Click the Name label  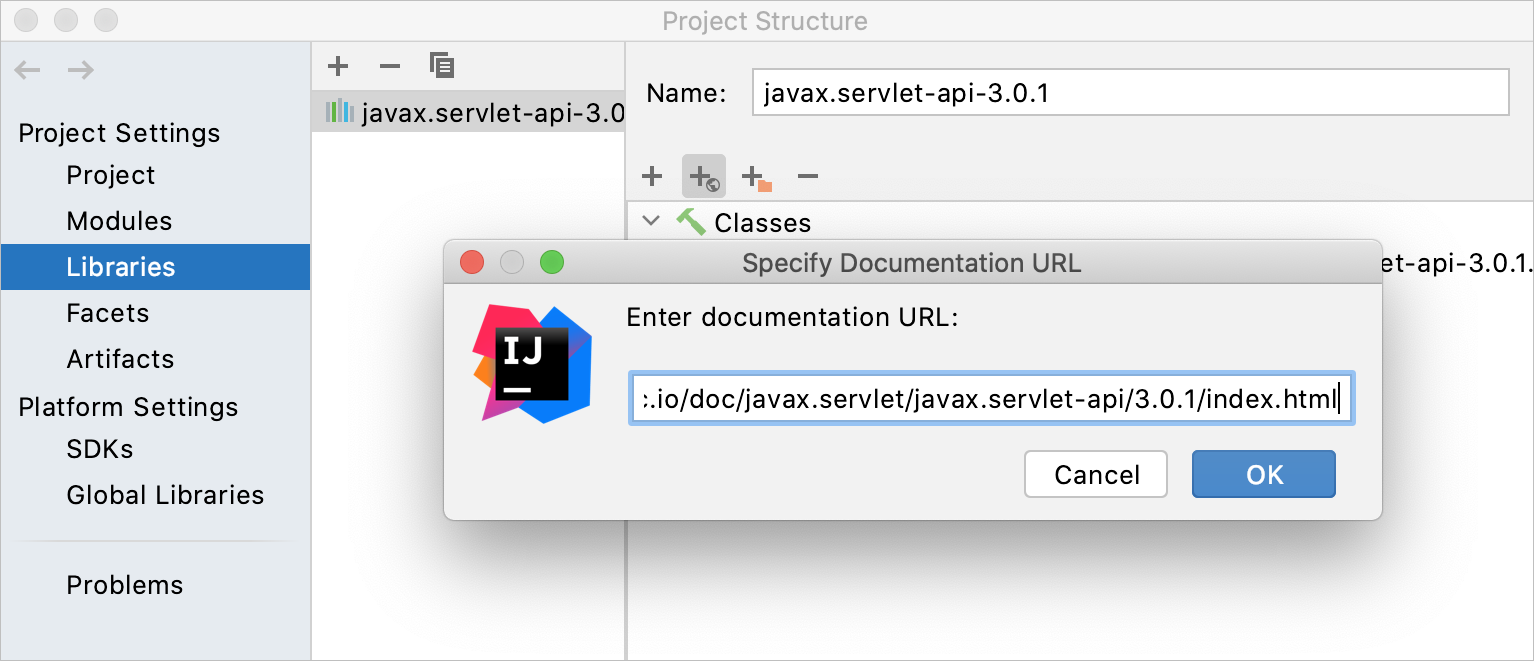pos(686,94)
